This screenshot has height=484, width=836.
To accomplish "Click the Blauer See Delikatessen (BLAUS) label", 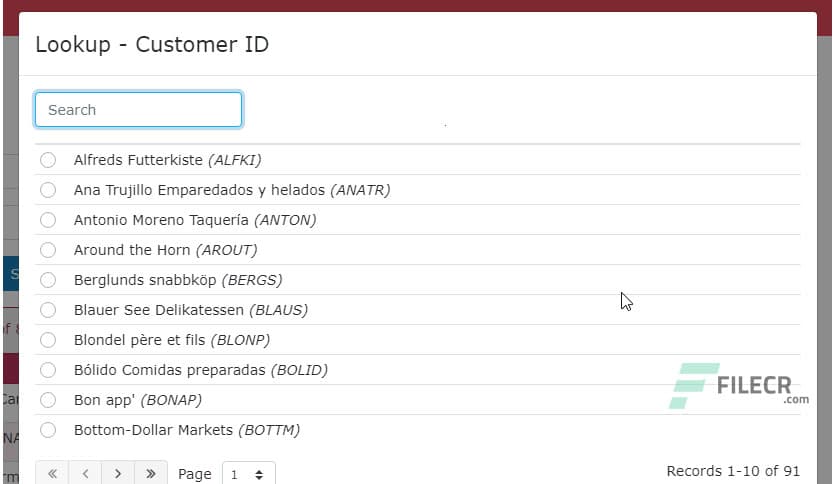I will (191, 310).
